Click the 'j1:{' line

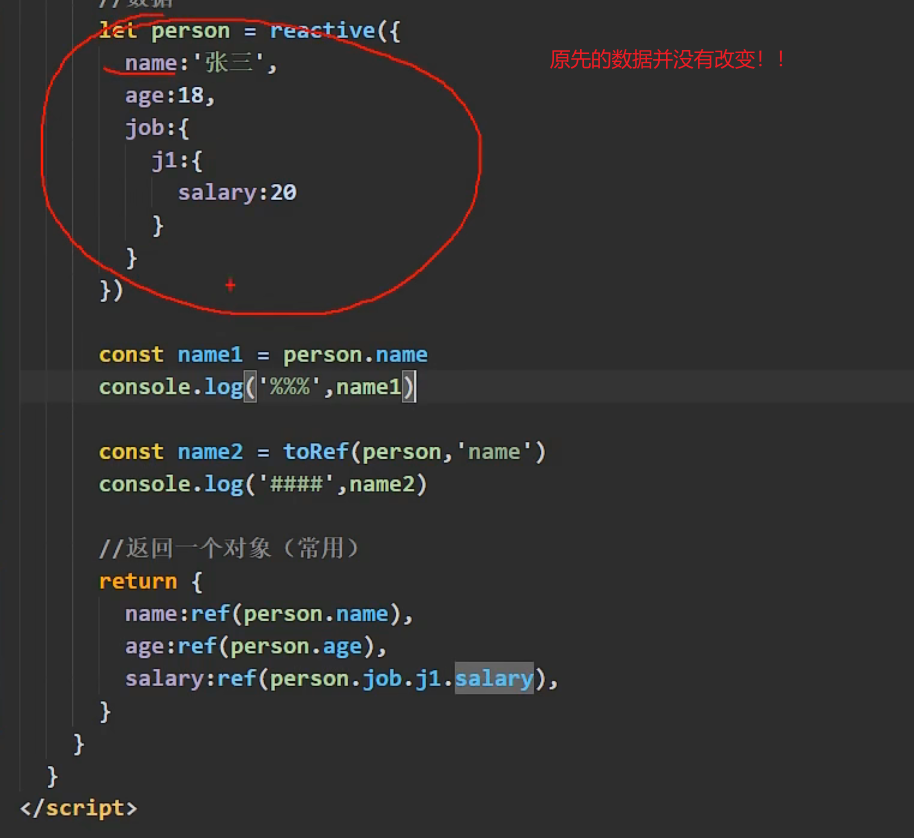(x=177, y=160)
